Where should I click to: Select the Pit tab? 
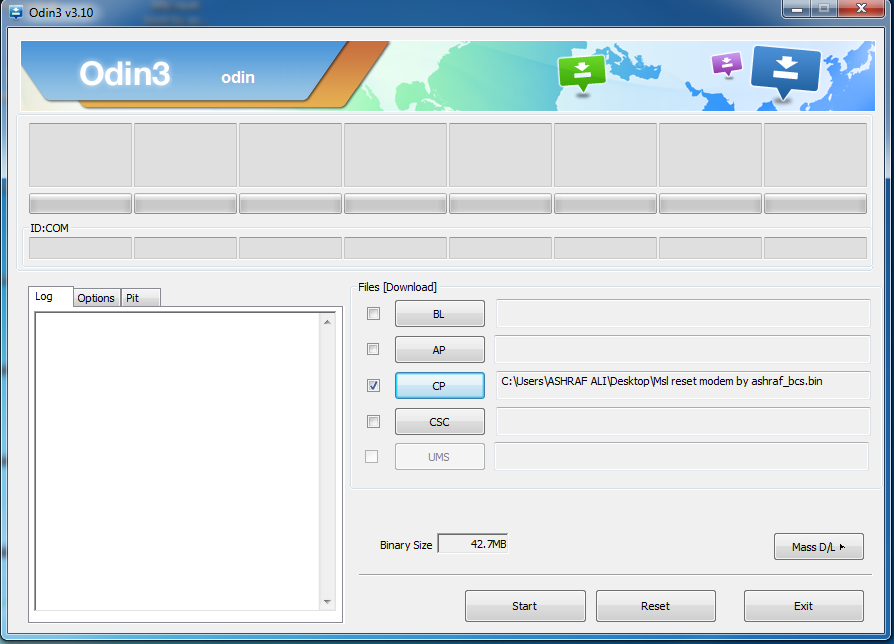click(140, 298)
